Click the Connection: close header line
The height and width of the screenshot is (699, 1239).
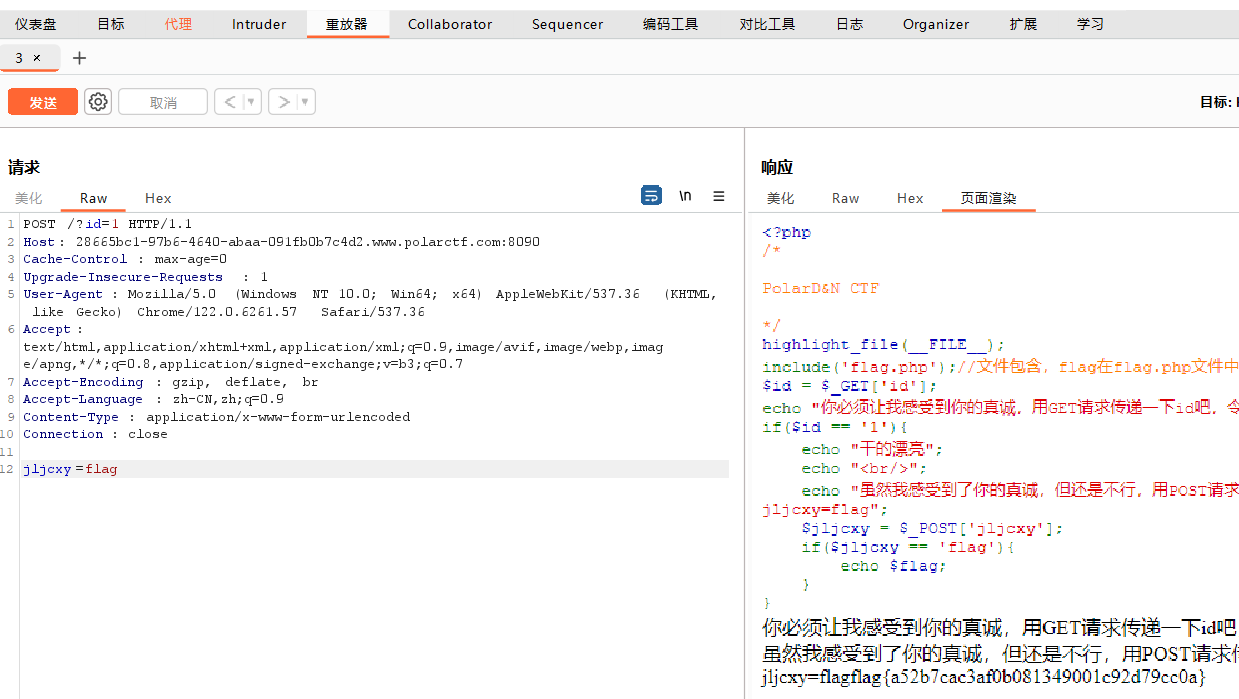click(x=95, y=434)
